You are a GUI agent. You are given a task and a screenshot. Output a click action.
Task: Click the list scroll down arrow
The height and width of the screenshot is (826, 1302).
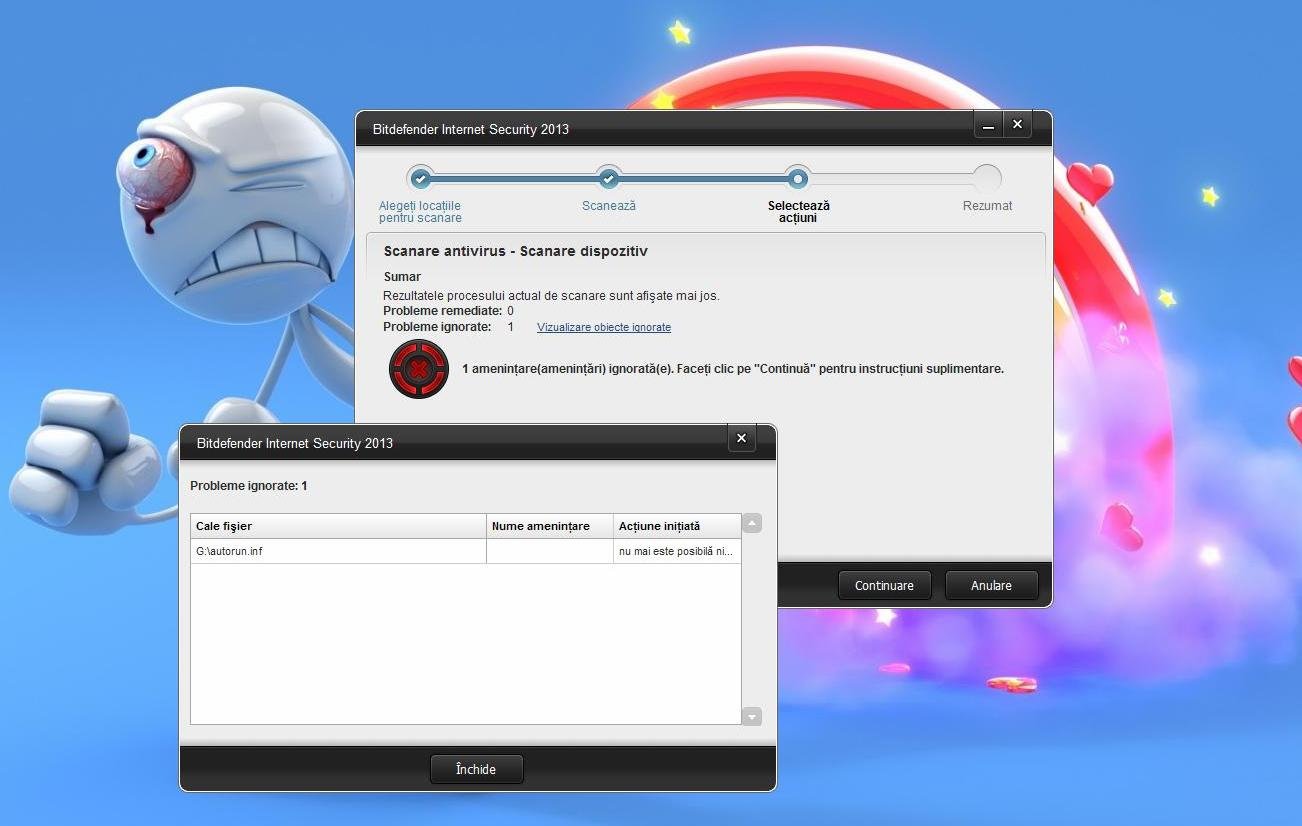pyautogui.click(x=752, y=716)
